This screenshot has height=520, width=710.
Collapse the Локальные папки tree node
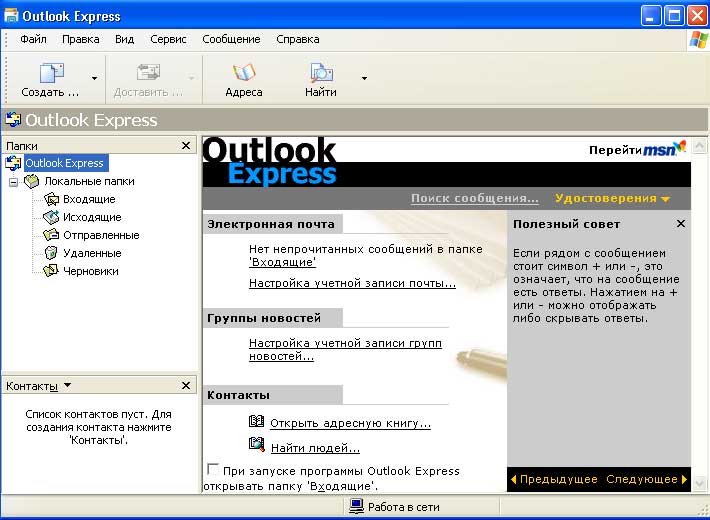[x=14, y=182]
